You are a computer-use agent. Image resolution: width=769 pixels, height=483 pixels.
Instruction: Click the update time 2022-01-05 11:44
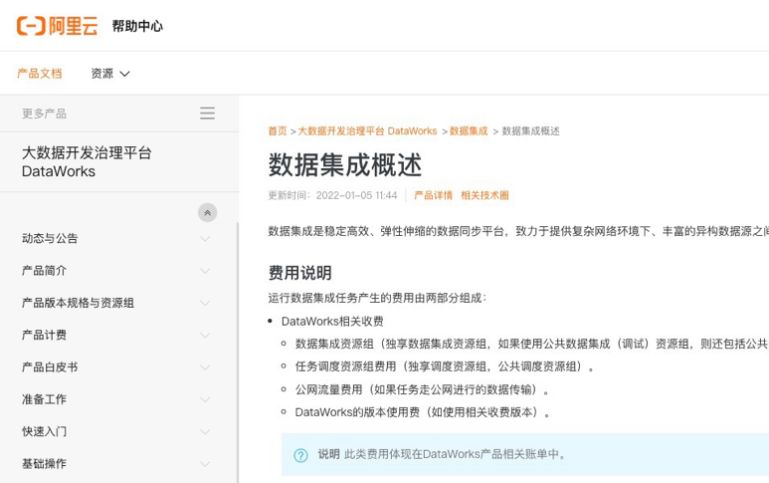(x=357, y=195)
